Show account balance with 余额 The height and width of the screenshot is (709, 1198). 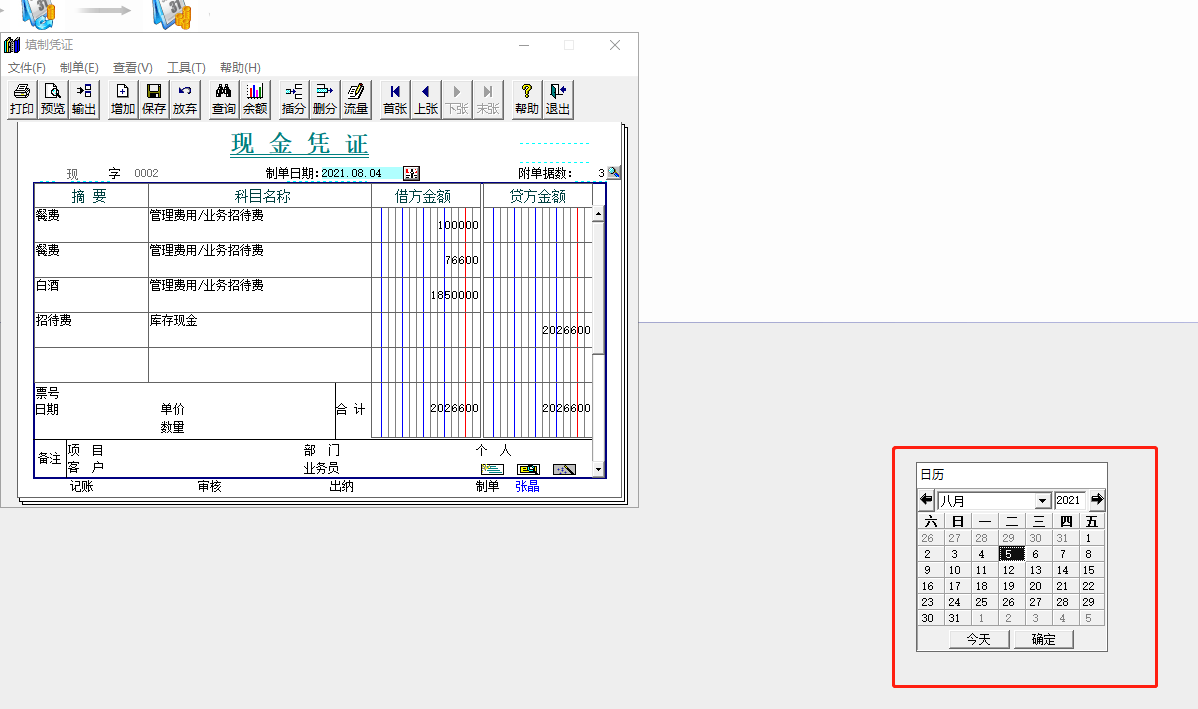255,99
